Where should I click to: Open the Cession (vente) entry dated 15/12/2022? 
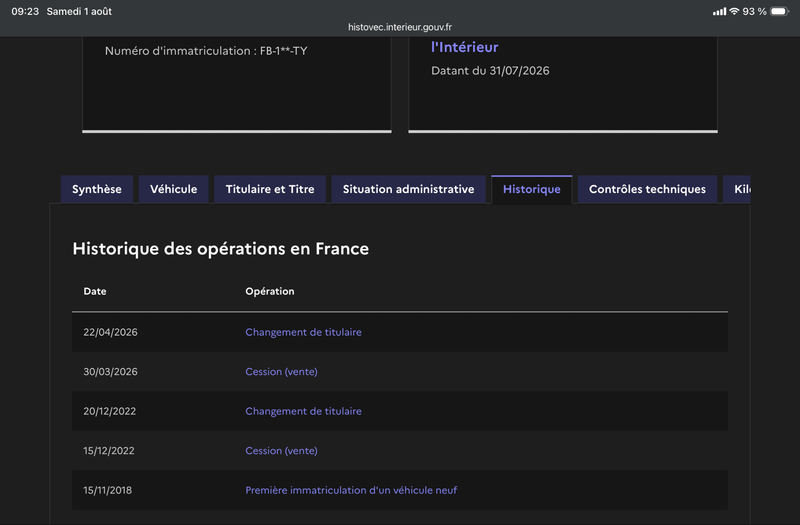[281, 451]
